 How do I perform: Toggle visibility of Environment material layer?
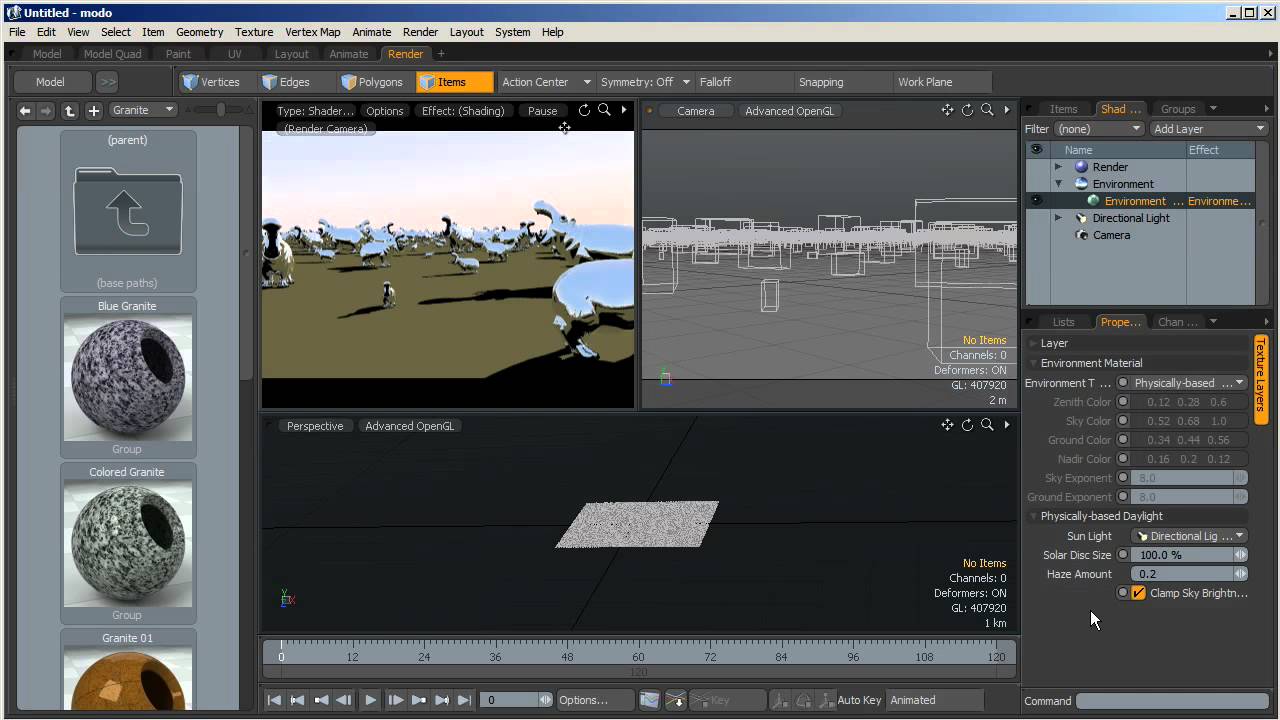tap(1036, 201)
